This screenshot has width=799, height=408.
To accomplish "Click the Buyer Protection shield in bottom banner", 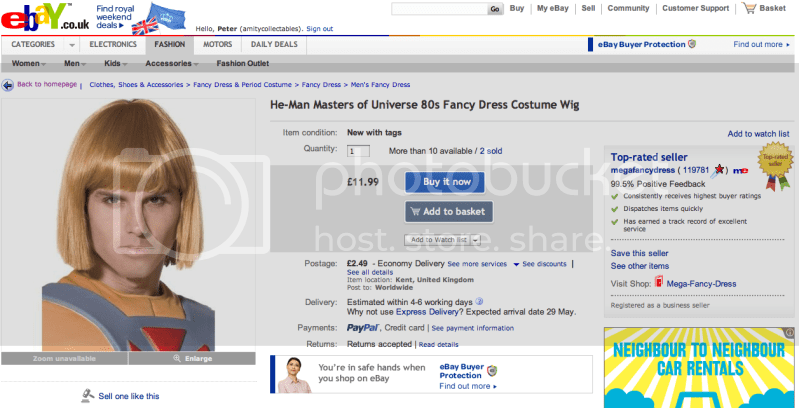I will pos(492,371).
